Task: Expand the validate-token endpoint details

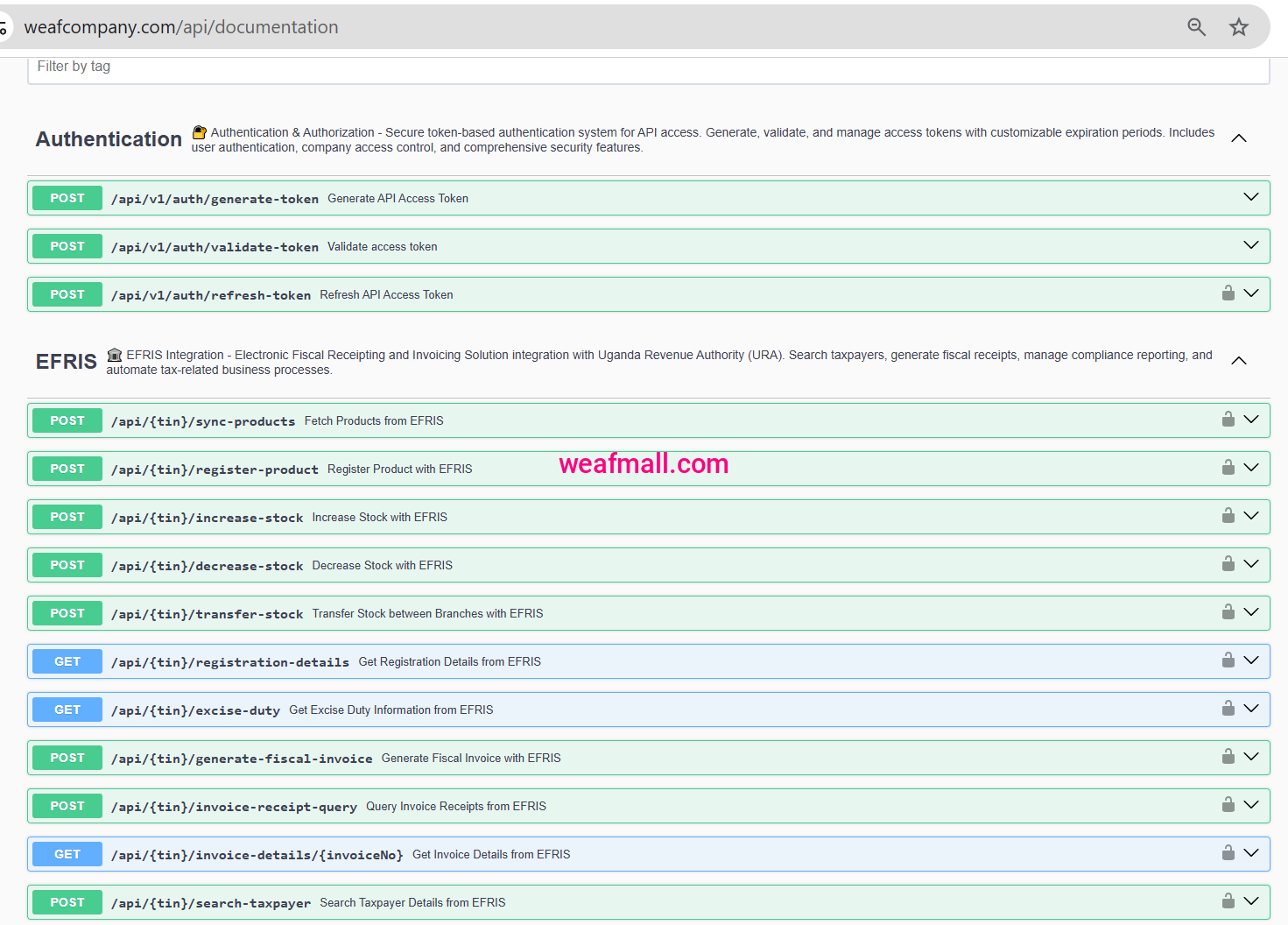Action: coord(1250,245)
